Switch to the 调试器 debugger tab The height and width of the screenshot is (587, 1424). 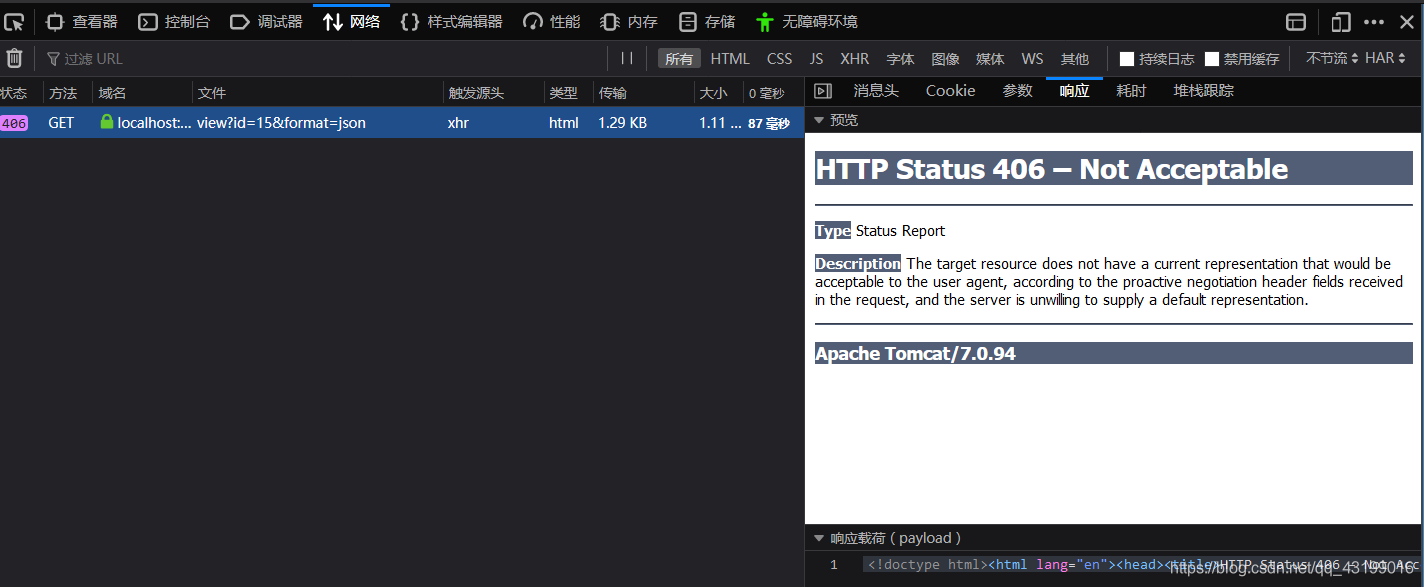point(266,21)
